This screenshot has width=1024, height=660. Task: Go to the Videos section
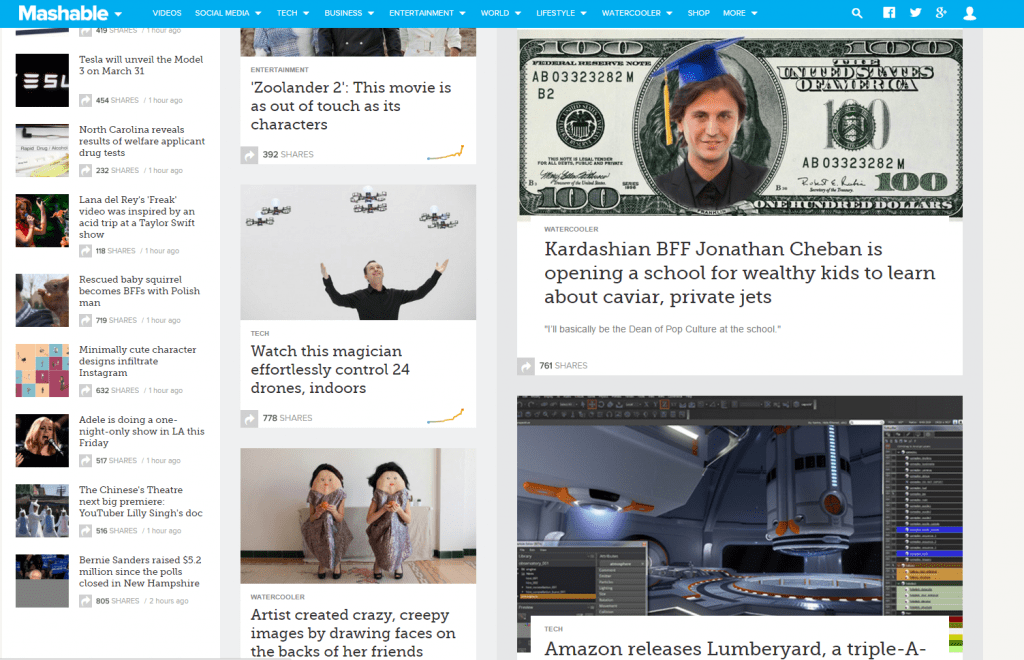167,13
